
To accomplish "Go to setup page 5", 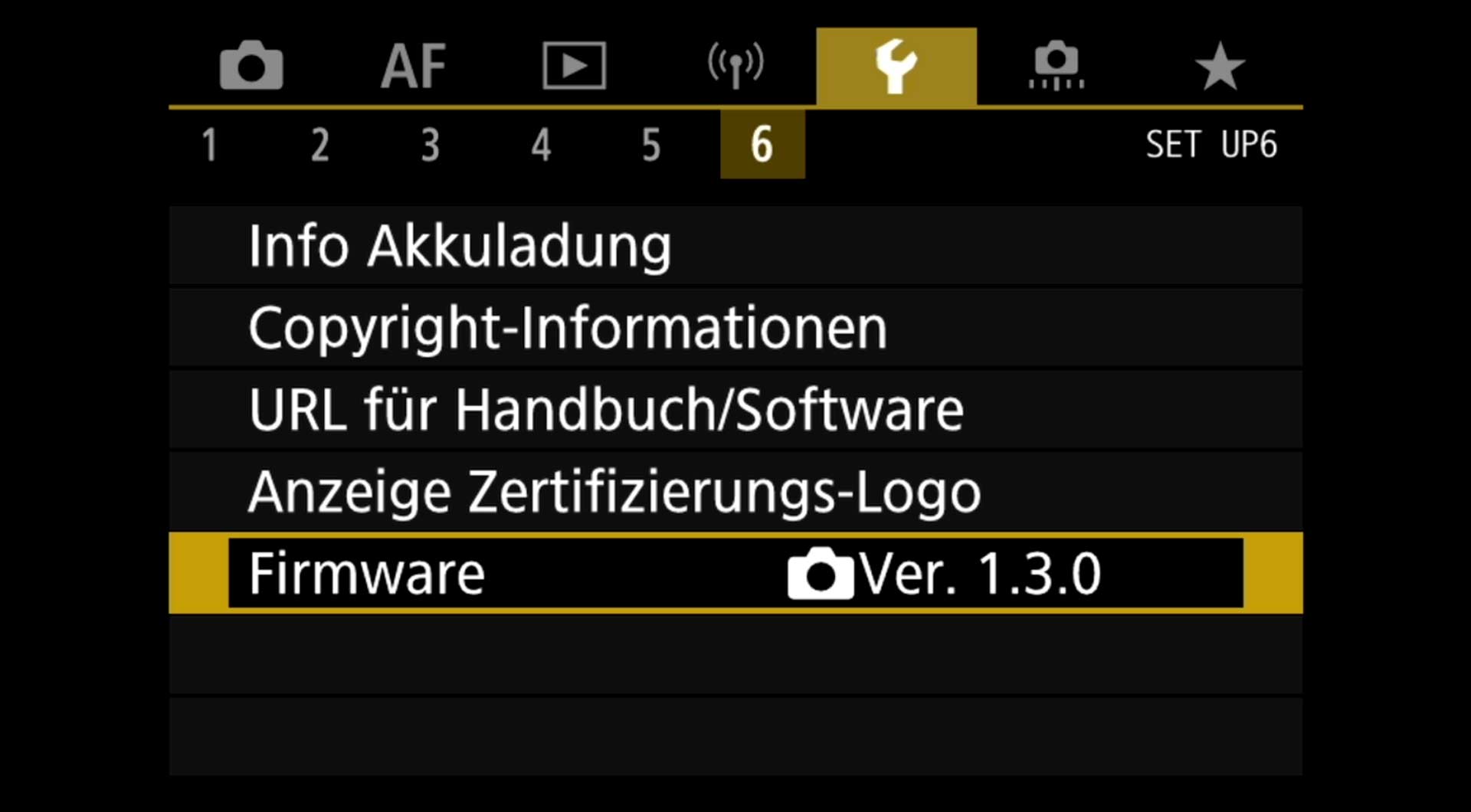I will click(651, 145).
